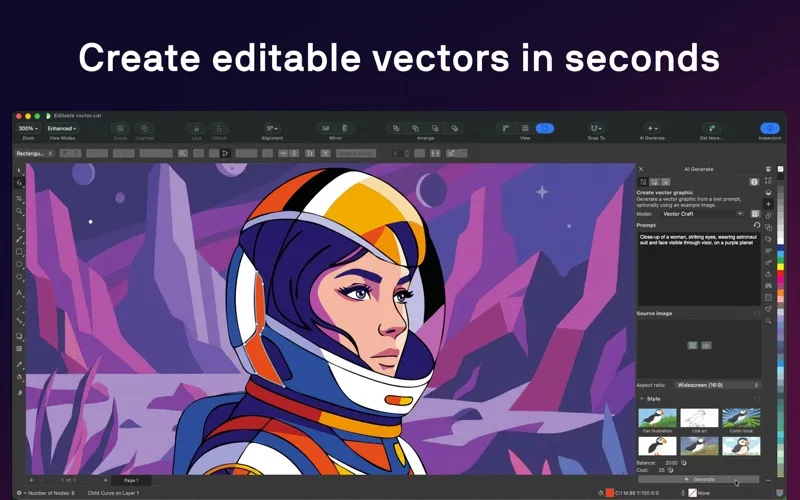Viewport: 800px width, 500px height.
Task: Click the status bar gear icon
Action: point(19,493)
